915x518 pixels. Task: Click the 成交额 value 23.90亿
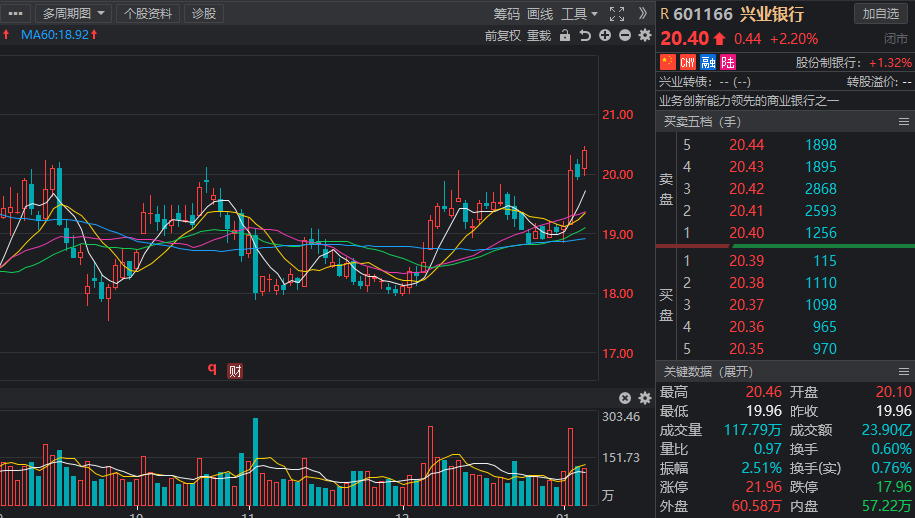(886, 430)
